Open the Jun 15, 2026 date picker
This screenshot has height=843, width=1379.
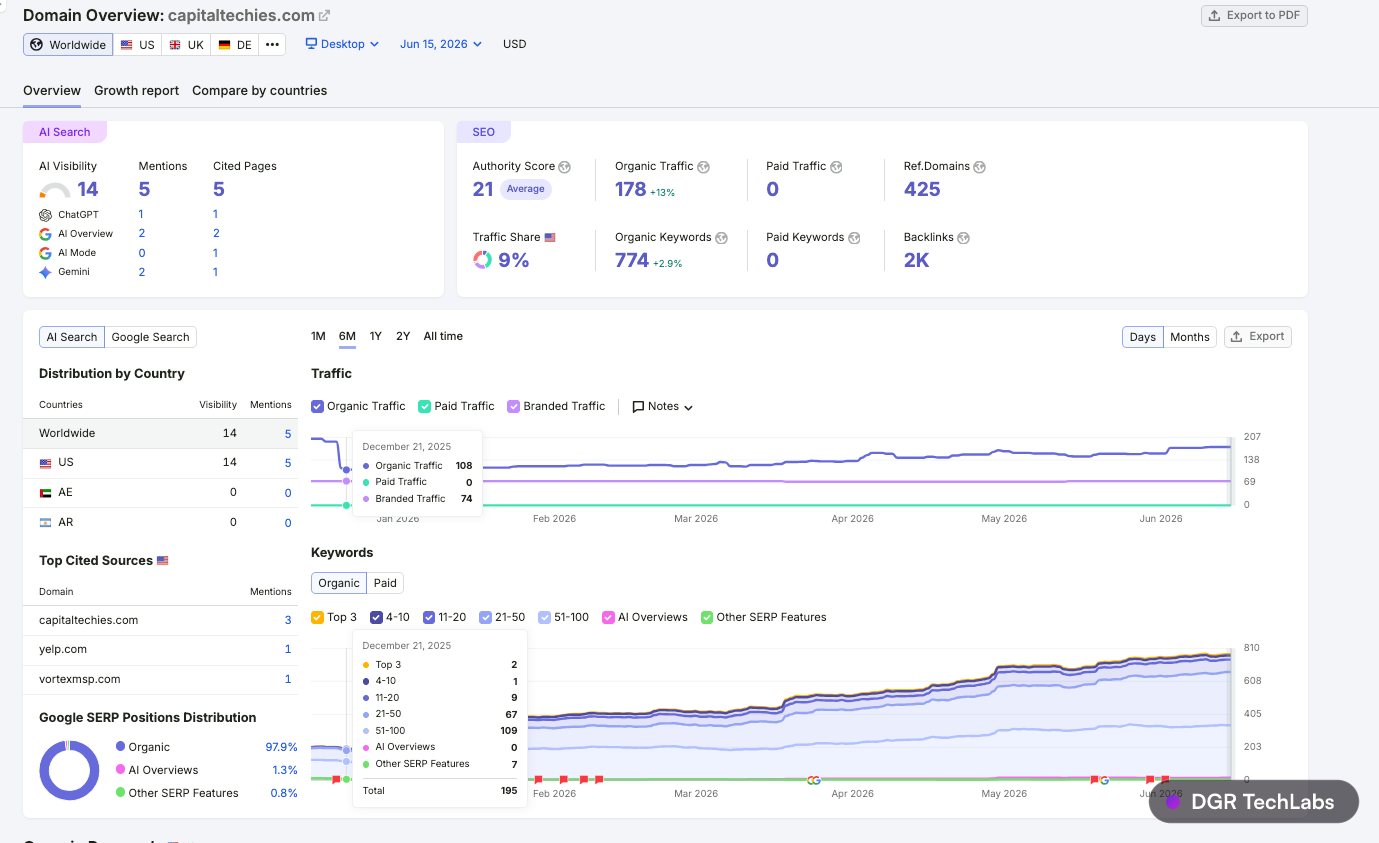coord(441,44)
